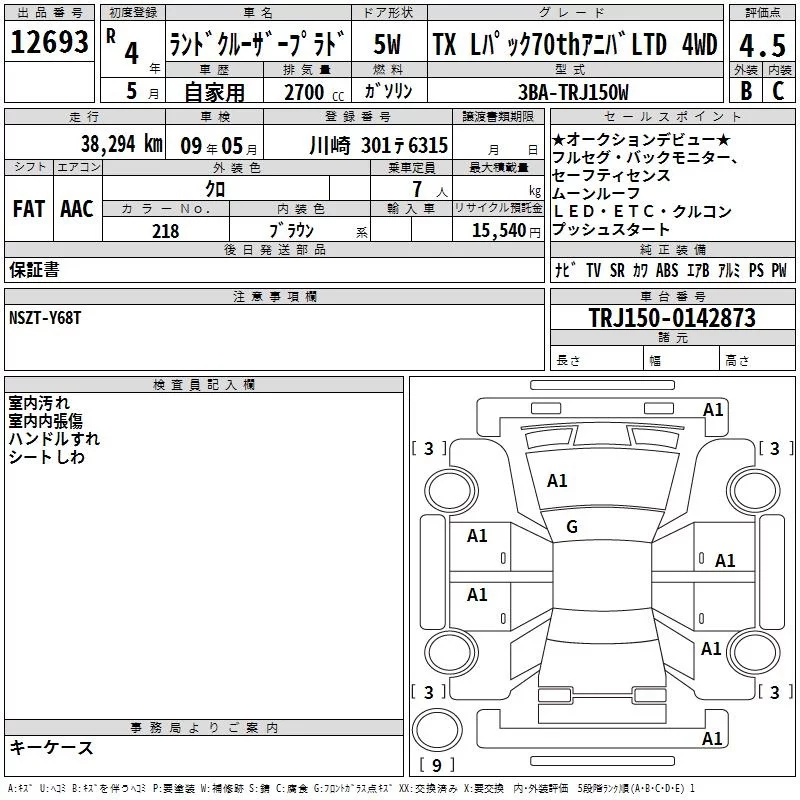Click the ★オークションデビュー★ line

point(641,139)
